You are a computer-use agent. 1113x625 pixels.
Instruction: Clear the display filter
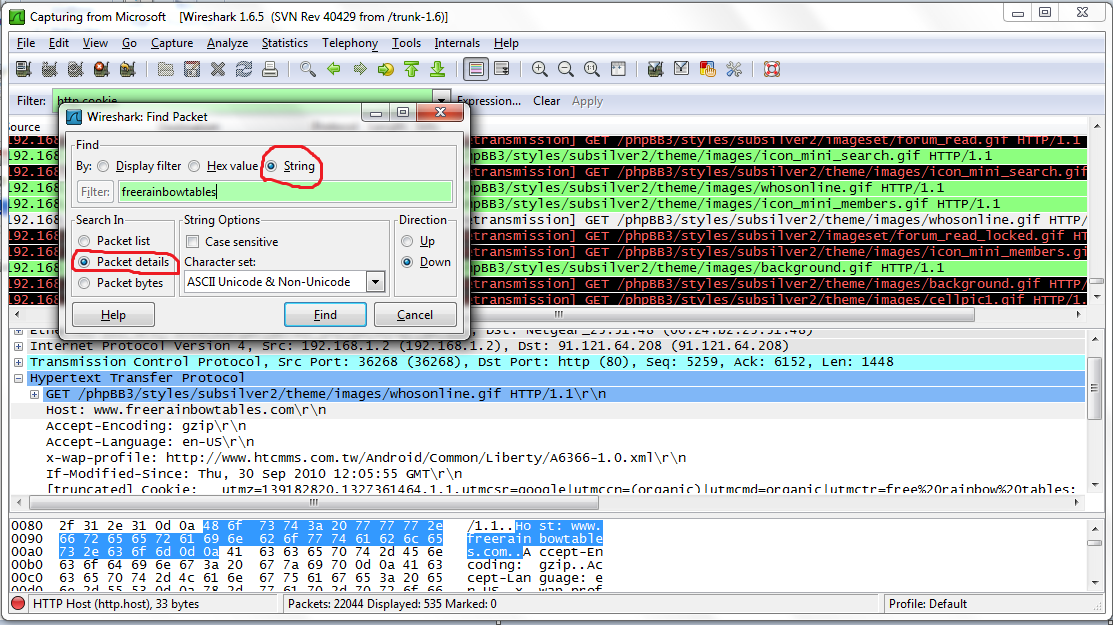tap(547, 101)
